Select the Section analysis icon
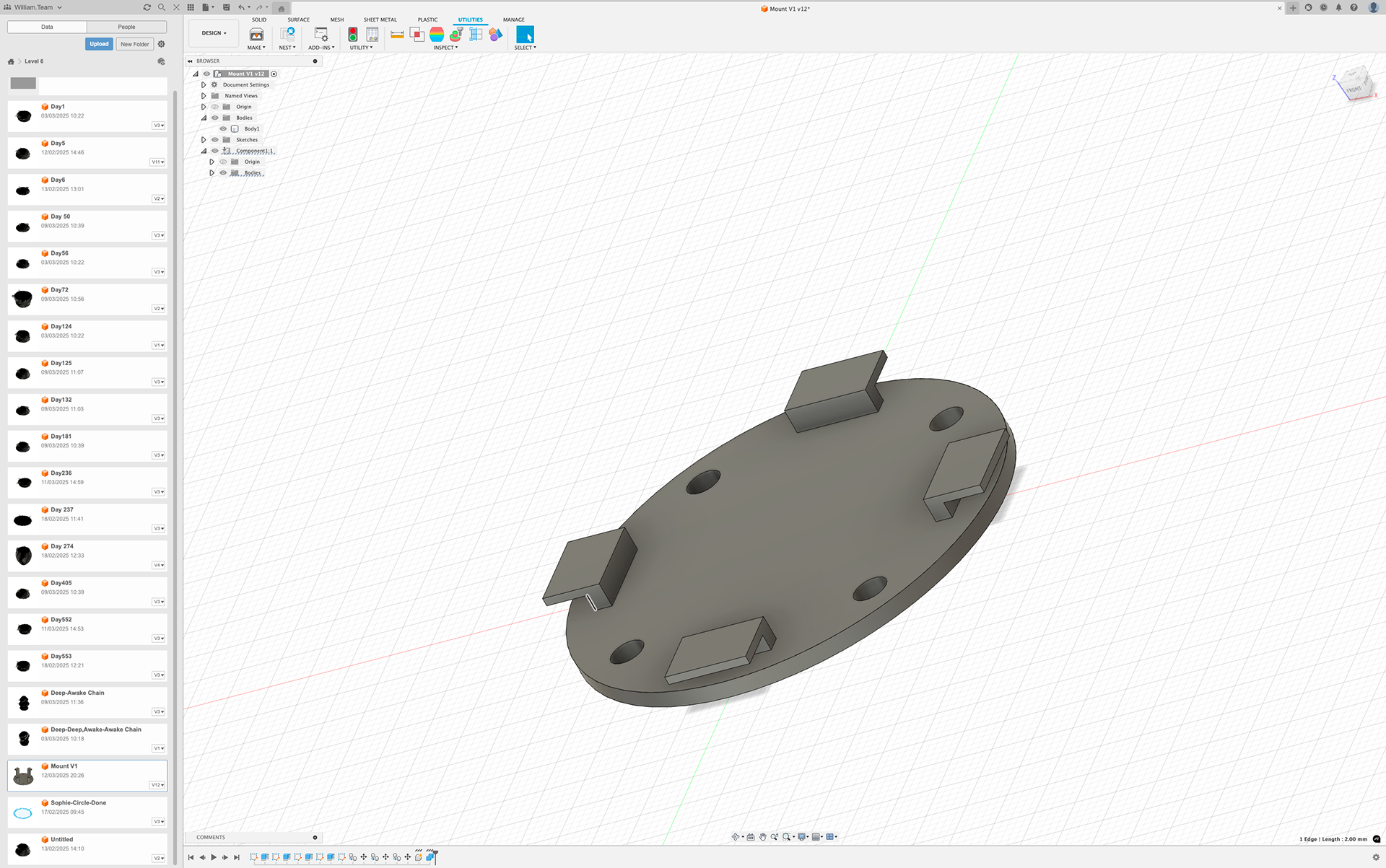This screenshot has width=1386, height=868. coord(476,34)
